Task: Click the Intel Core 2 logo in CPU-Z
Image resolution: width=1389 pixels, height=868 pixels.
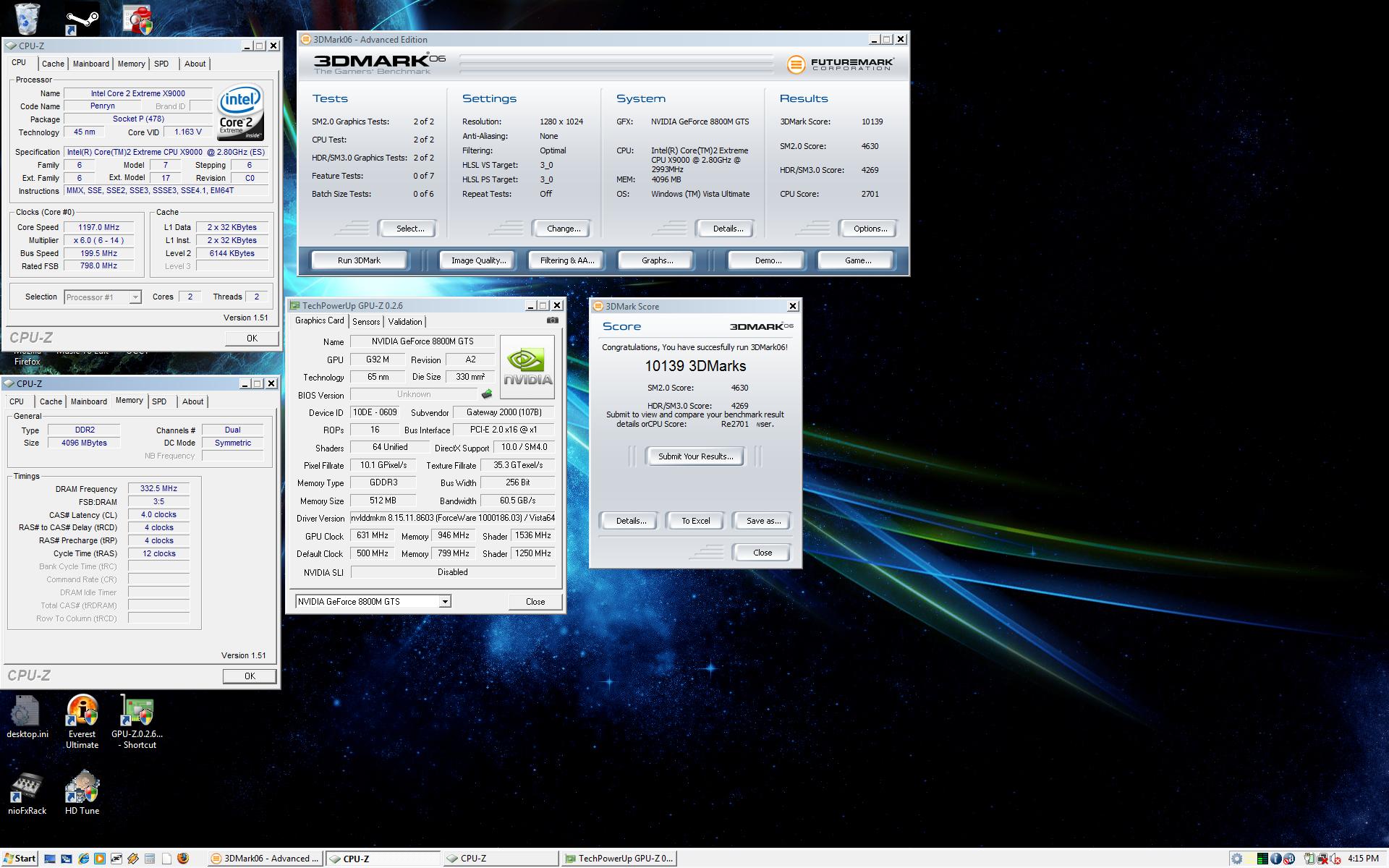Action: tap(241, 114)
